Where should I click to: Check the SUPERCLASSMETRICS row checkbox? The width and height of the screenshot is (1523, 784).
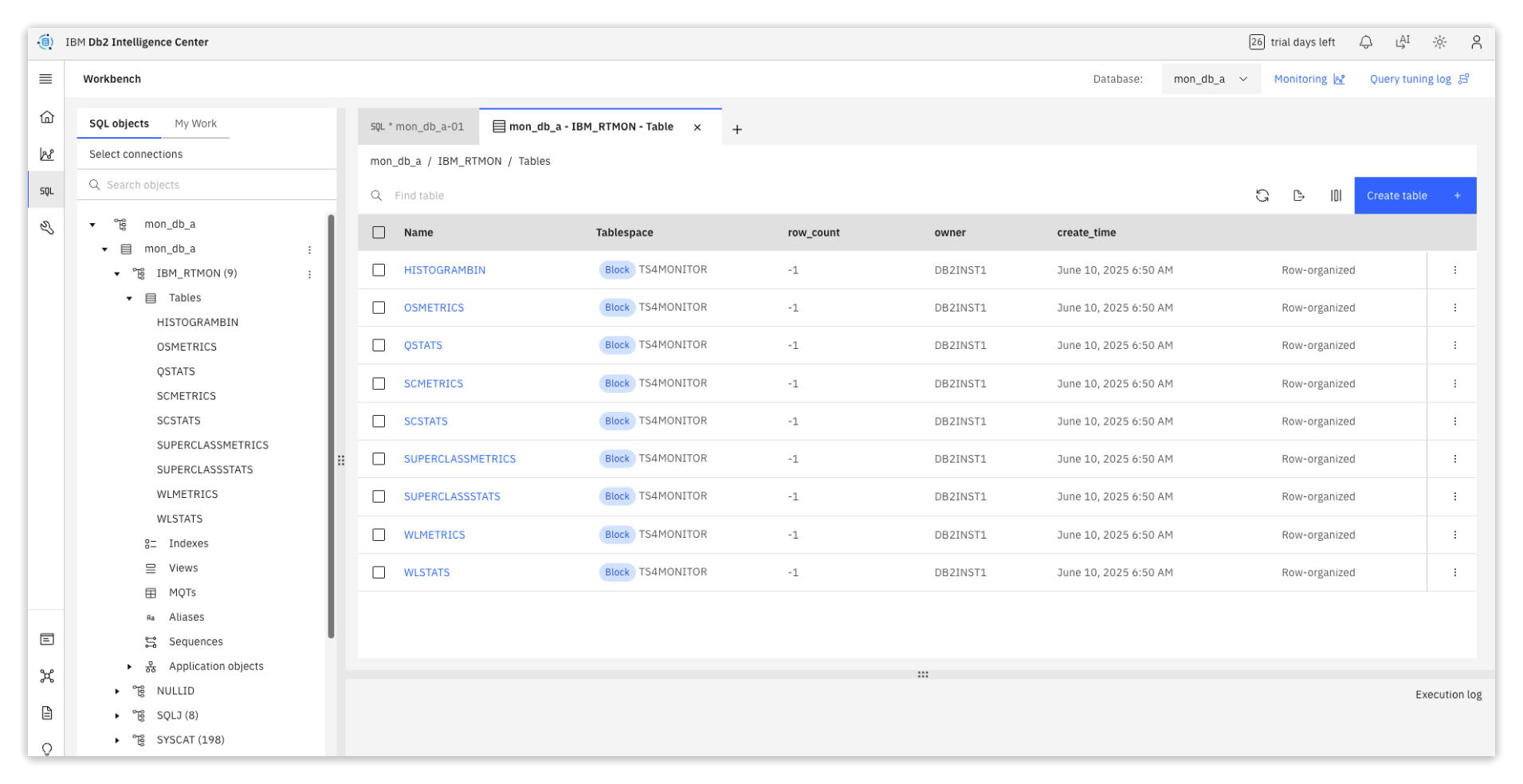coord(379,459)
